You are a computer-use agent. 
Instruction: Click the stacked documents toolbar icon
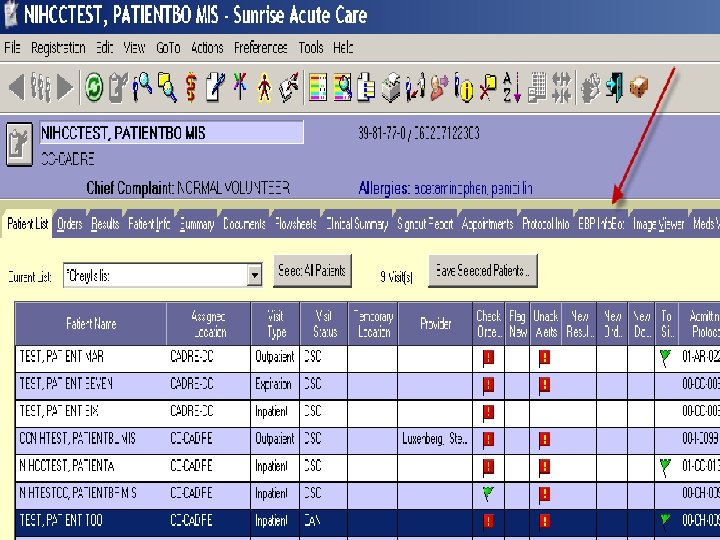coord(366,87)
